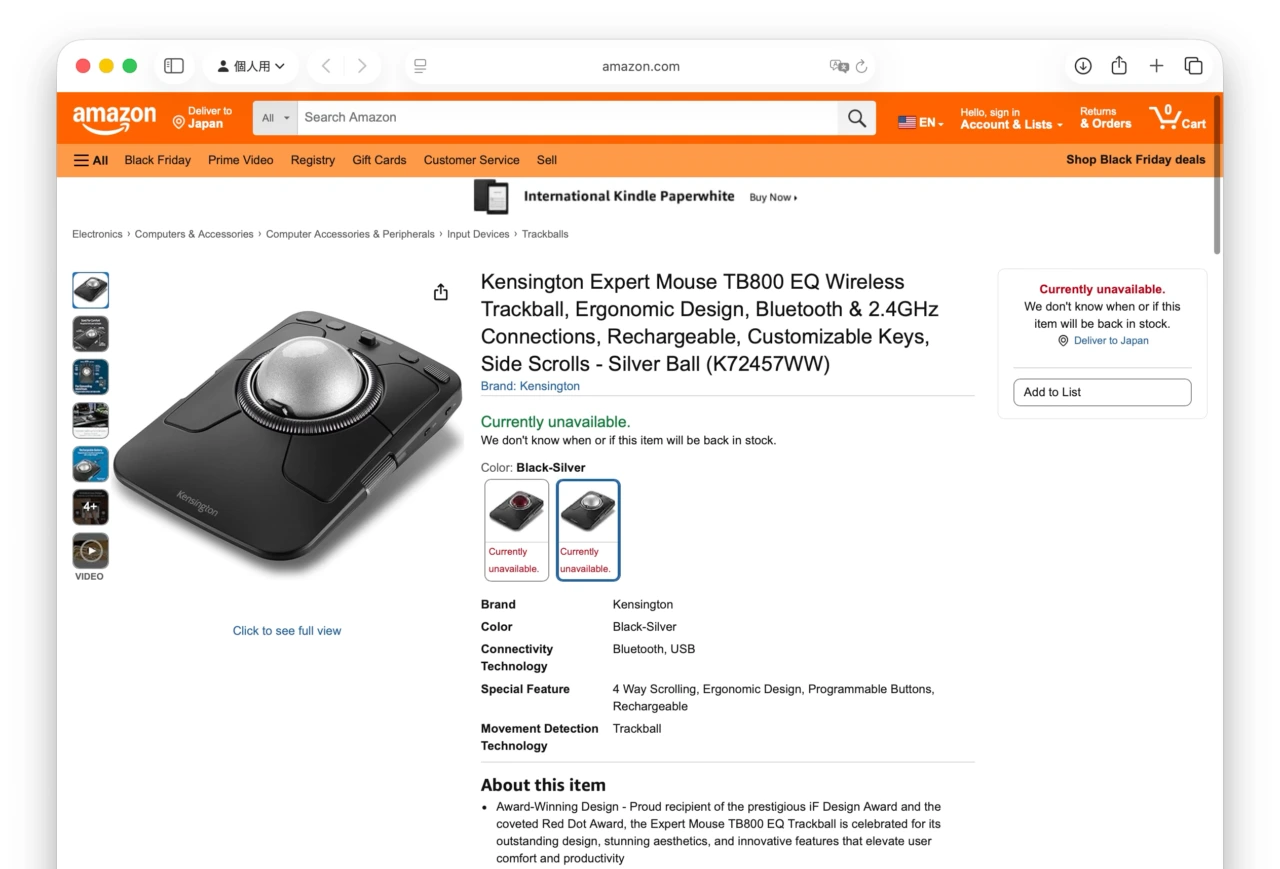The image size is (1280, 869).
Task: Play the product video thumbnail
Action: click(90, 553)
